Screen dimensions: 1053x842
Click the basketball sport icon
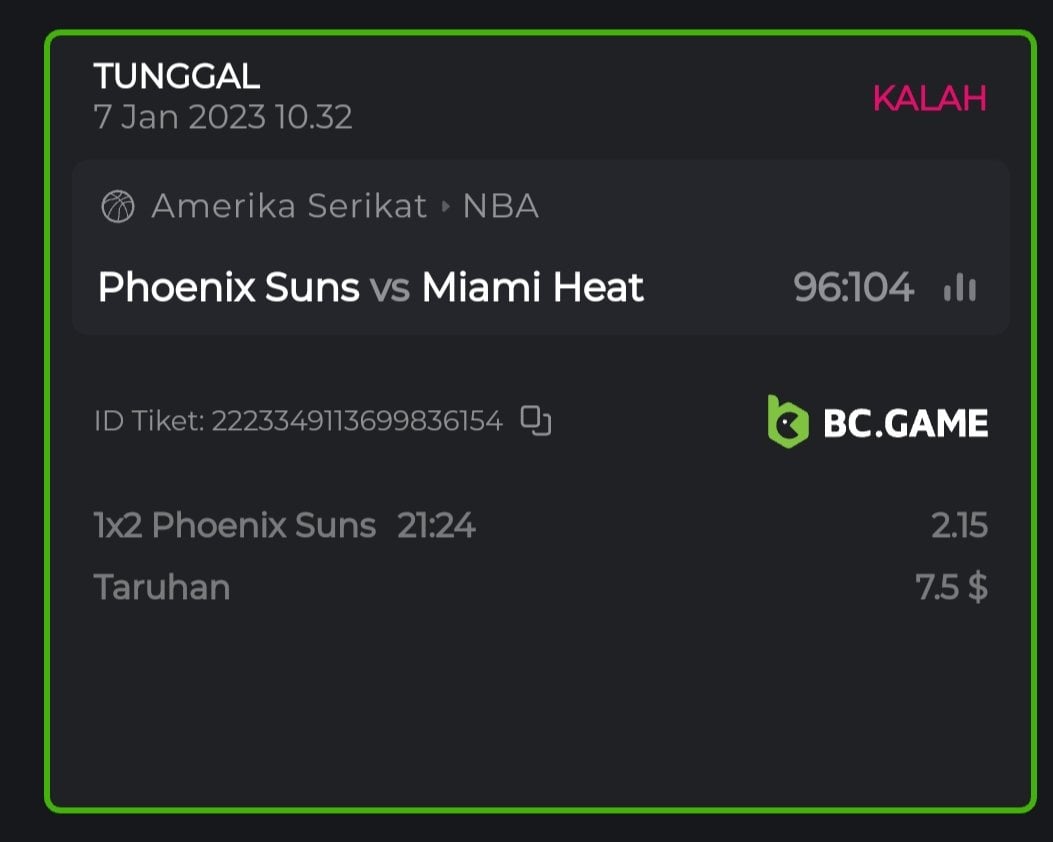point(118,207)
